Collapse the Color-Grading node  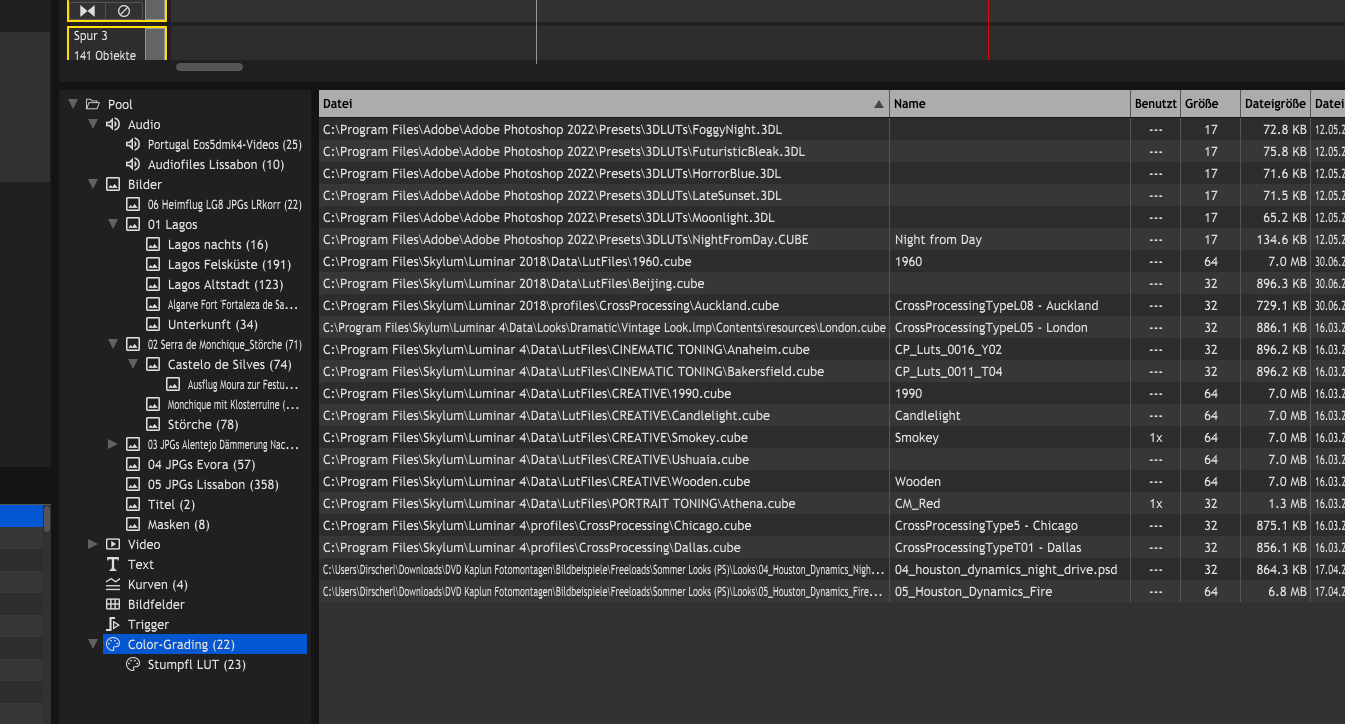click(93, 644)
